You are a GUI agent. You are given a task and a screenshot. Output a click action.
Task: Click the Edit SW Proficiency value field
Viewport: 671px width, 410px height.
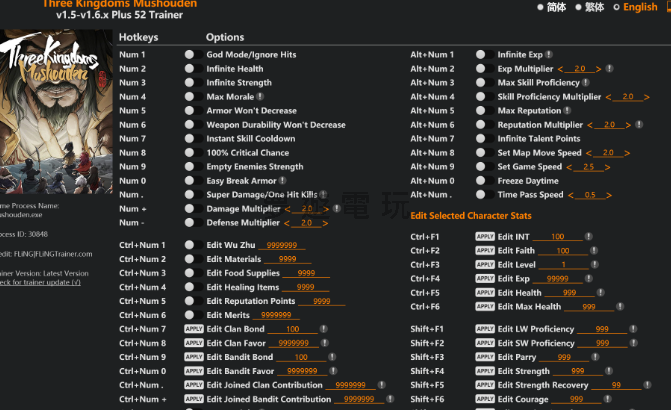click(x=603, y=343)
